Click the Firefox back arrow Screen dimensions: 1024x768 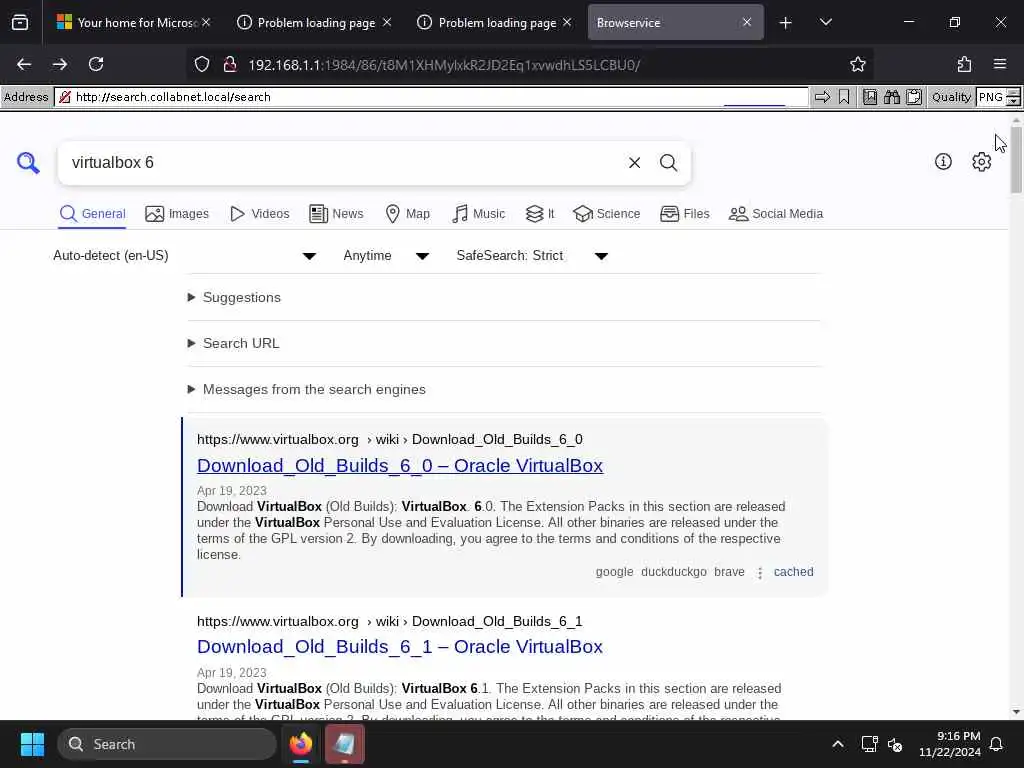pos(24,64)
